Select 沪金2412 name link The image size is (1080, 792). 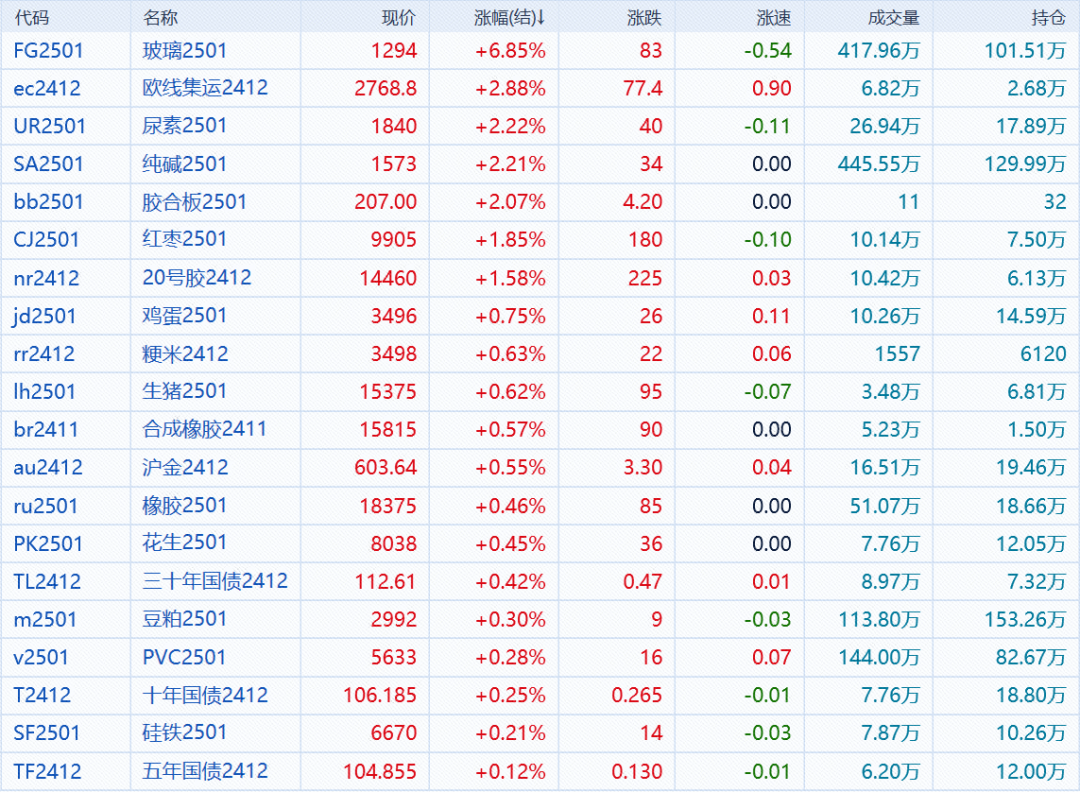tap(185, 468)
